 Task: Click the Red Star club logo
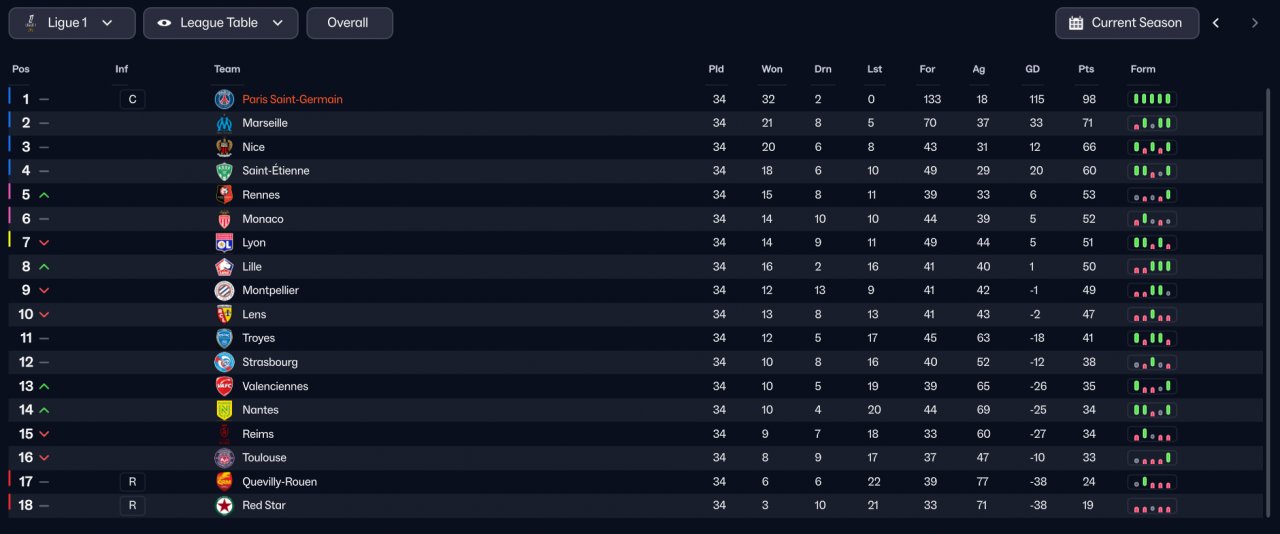click(224, 506)
